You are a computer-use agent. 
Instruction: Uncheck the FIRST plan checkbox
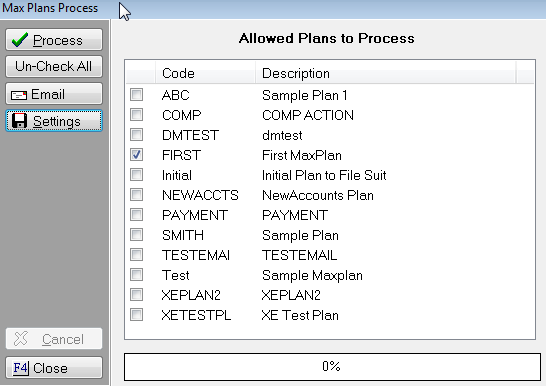click(136, 155)
